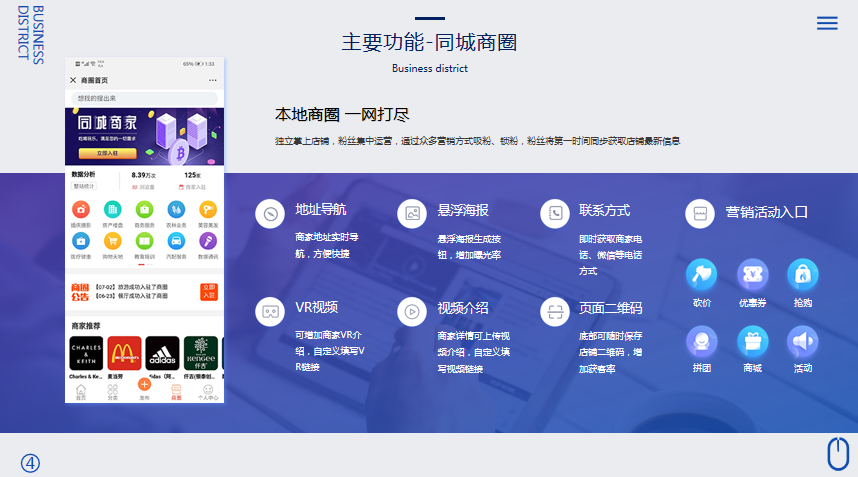The height and width of the screenshot is (477, 858).
Task: Open the hamburger menu at top right
Action: (827, 23)
